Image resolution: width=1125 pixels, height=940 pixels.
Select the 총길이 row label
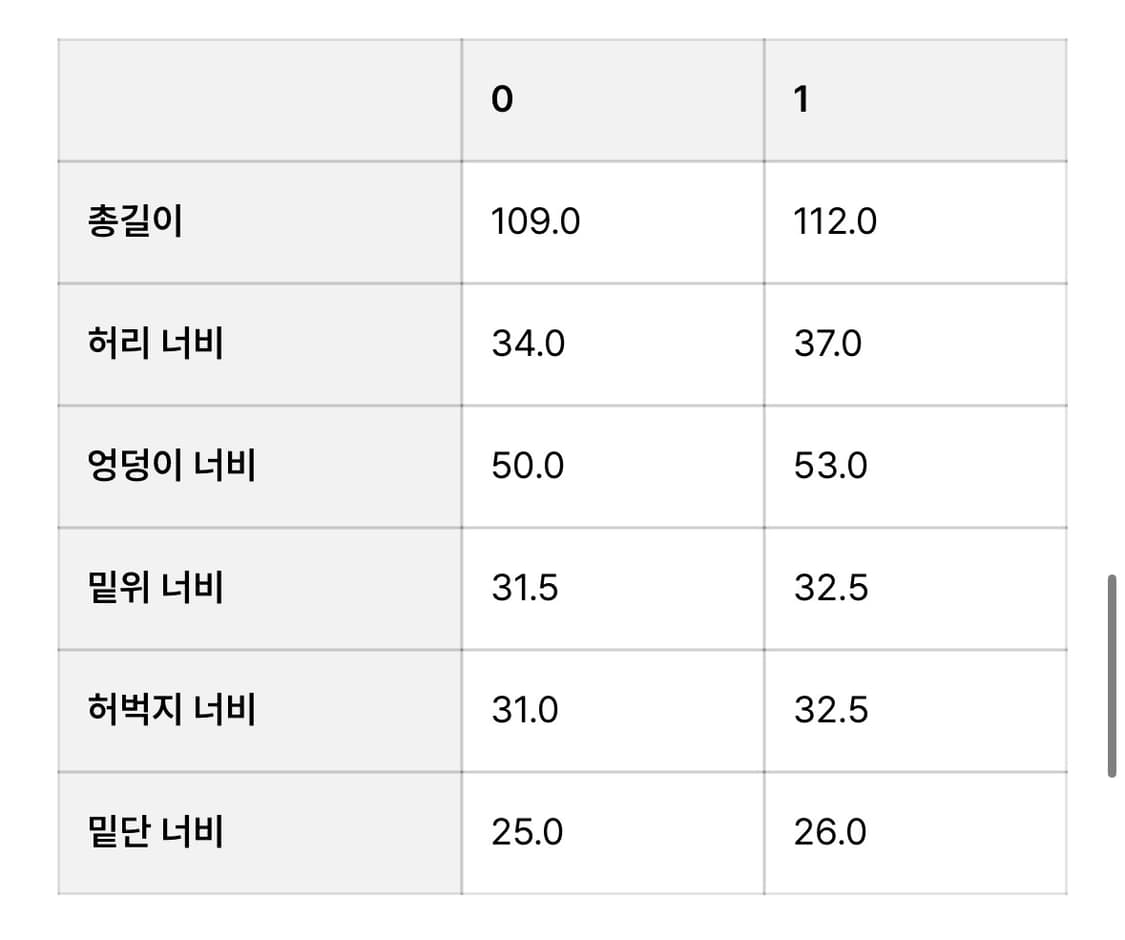136,222
